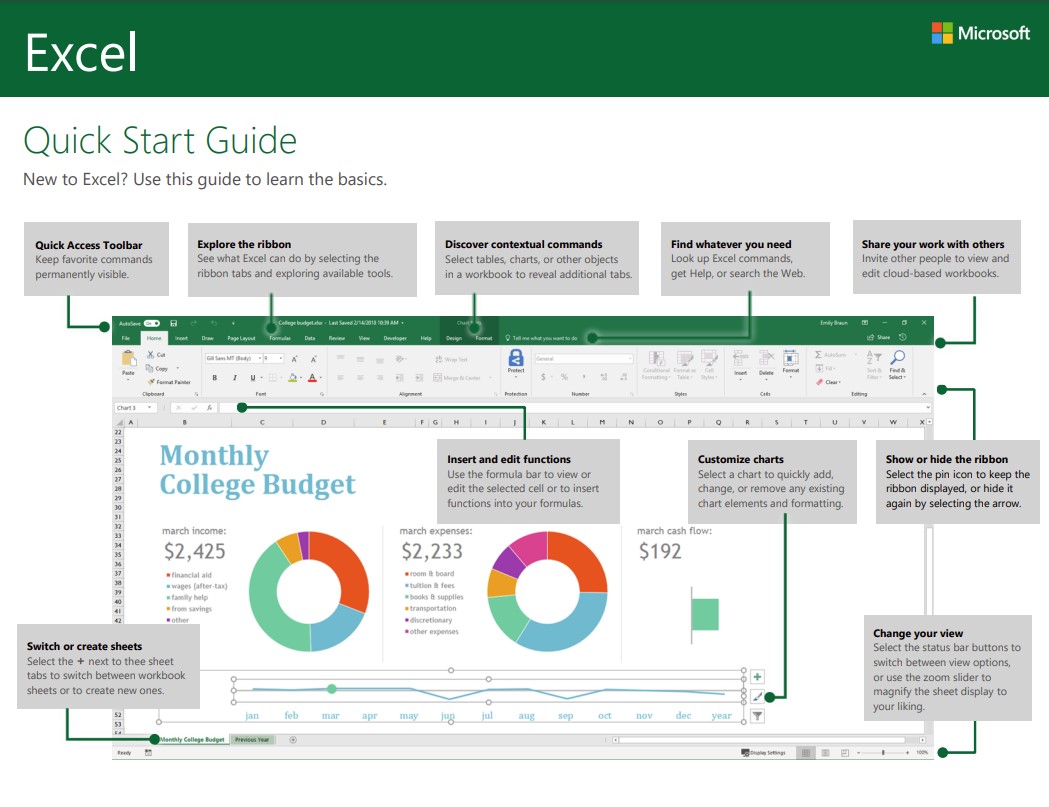Toggle bold formatting in the Font group
1049x807 pixels.
pos(214,377)
